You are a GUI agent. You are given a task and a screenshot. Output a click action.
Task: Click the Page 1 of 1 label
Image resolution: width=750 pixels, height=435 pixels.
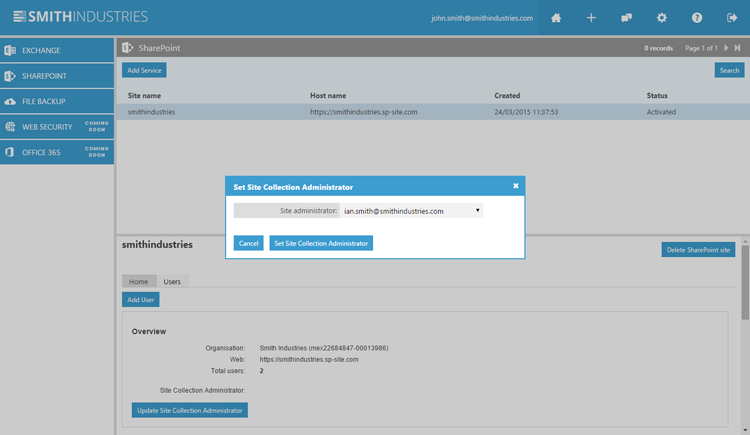(701, 48)
